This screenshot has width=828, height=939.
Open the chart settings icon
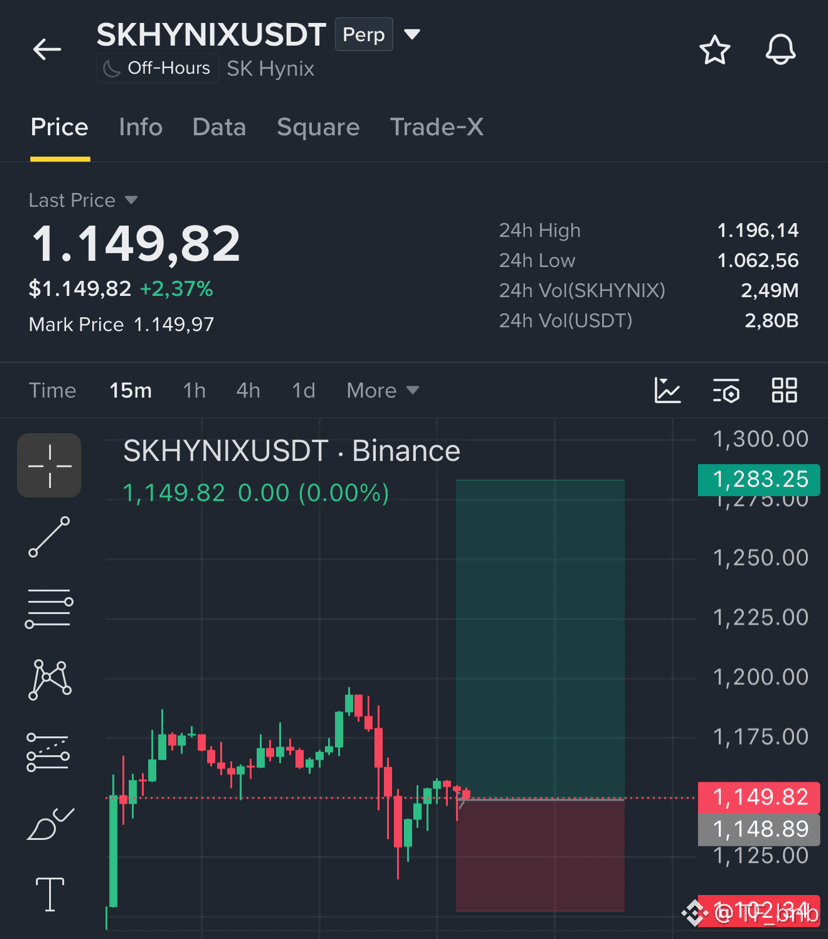726,390
